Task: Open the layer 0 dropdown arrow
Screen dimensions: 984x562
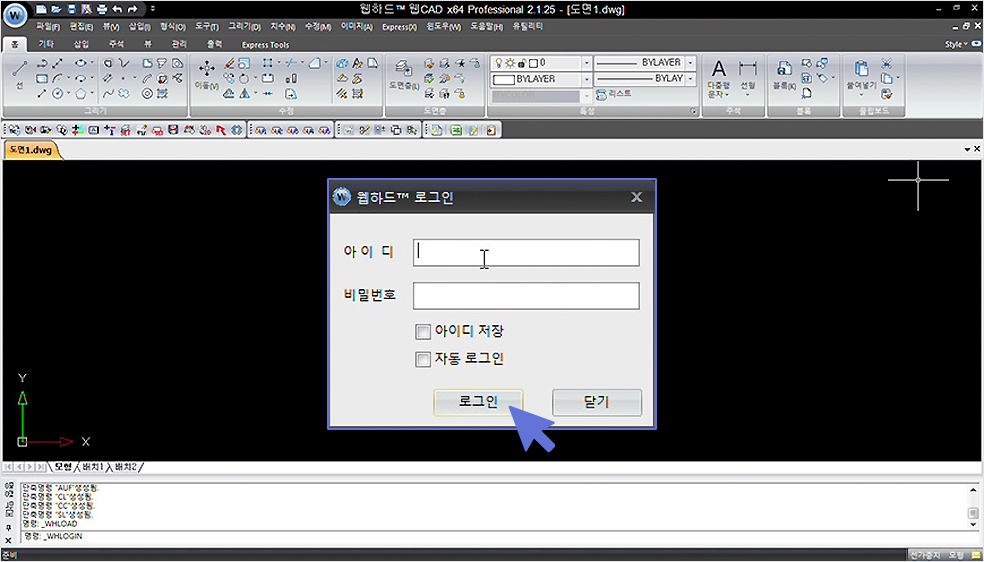Action: (x=586, y=63)
